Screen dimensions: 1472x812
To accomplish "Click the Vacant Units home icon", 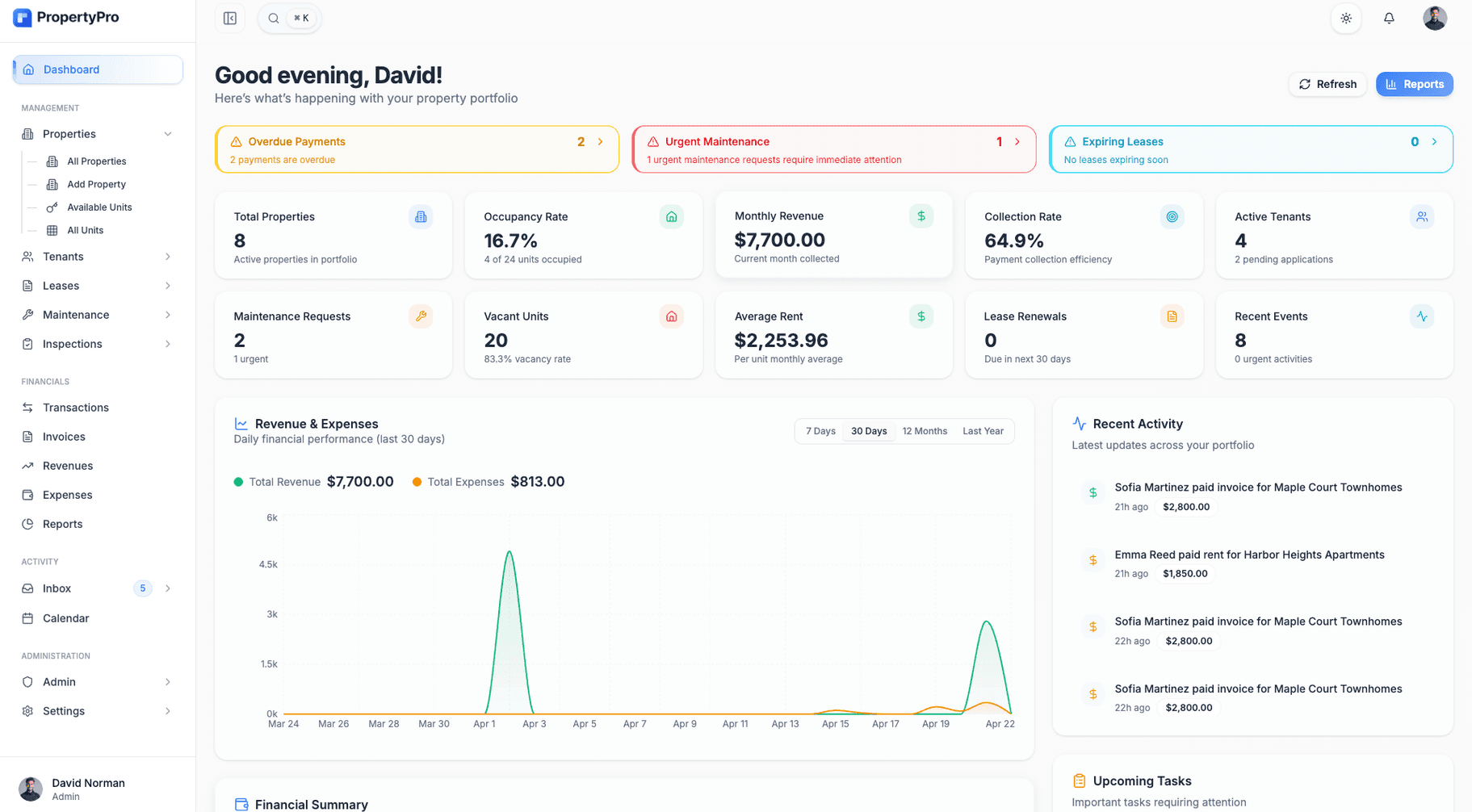I will pos(671,316).
